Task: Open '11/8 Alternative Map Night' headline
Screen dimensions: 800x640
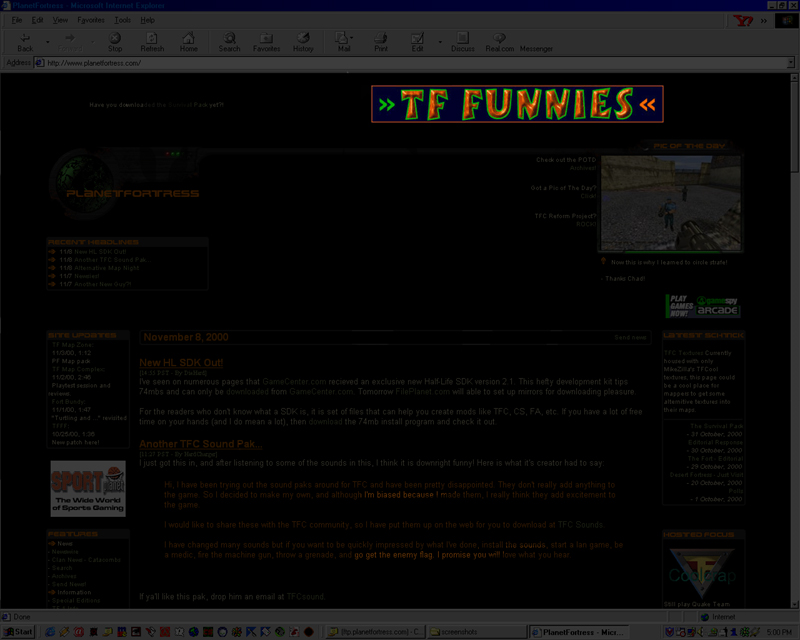Action: click(x=99, y=268)
